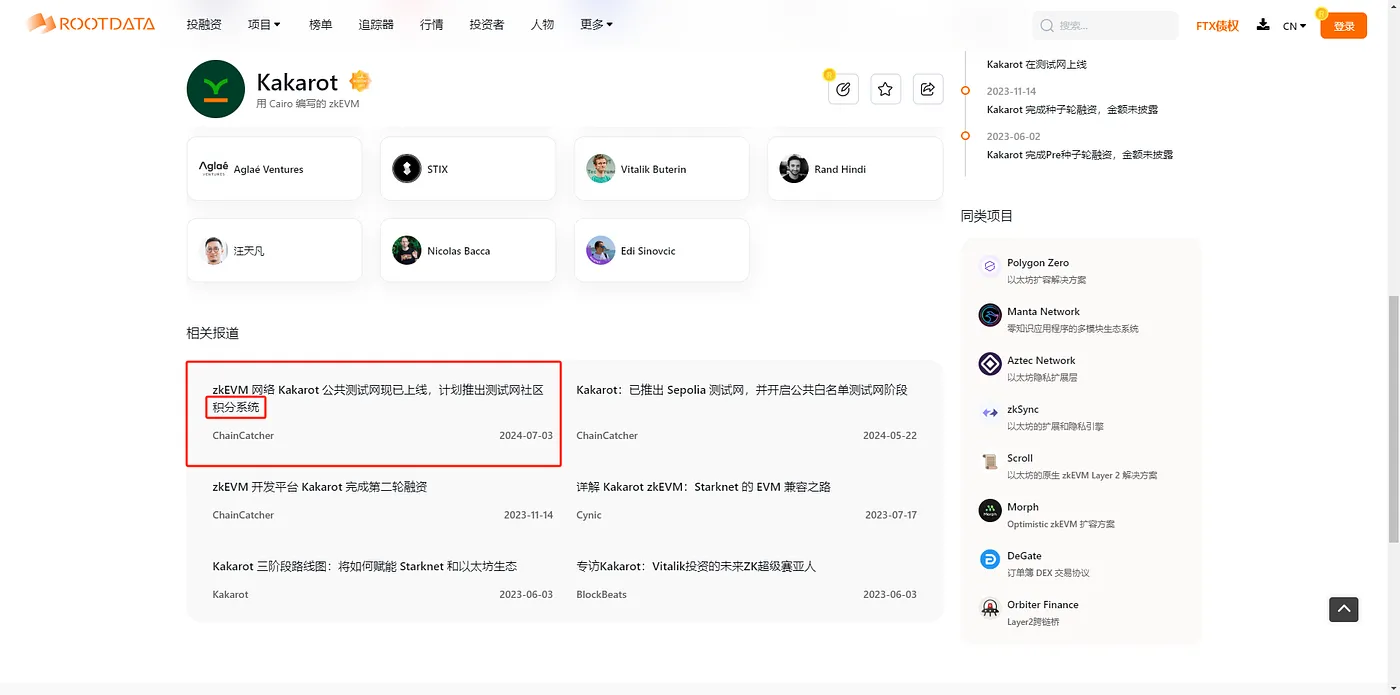The image size is (1400, 695).
Task: Click the Polygon Zero icon
Action: [990, 267]
